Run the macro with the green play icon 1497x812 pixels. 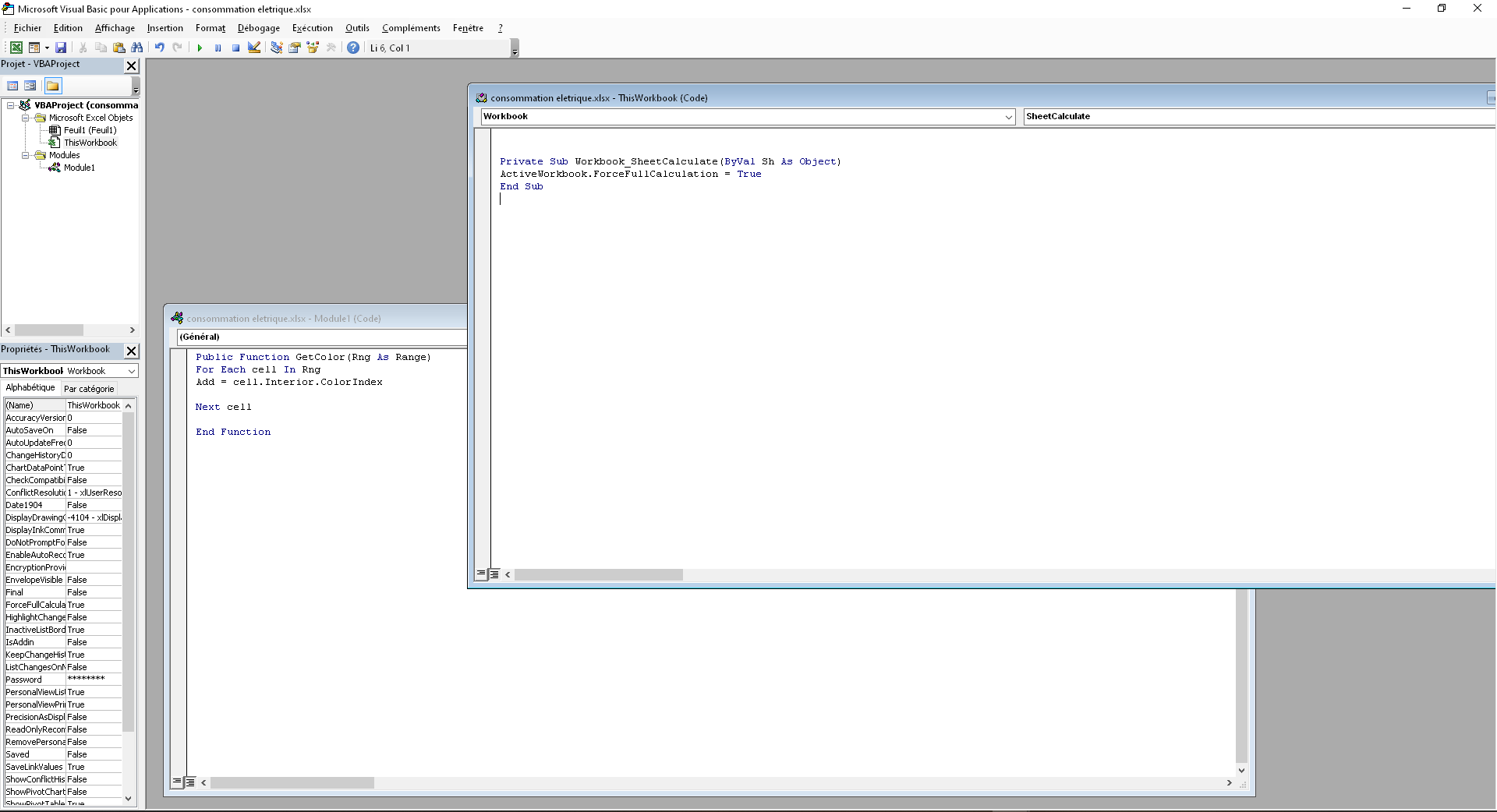200,48
